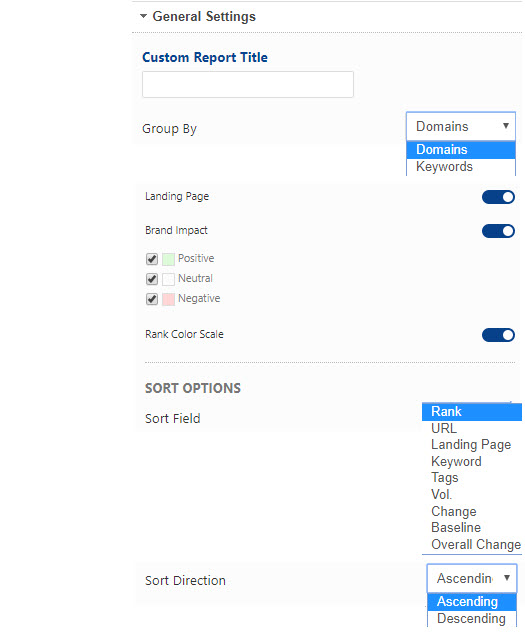The height and width of the screenshot is (642, 525).
Task: Open the Group By Domains dropdown
Action: [461, 126]
